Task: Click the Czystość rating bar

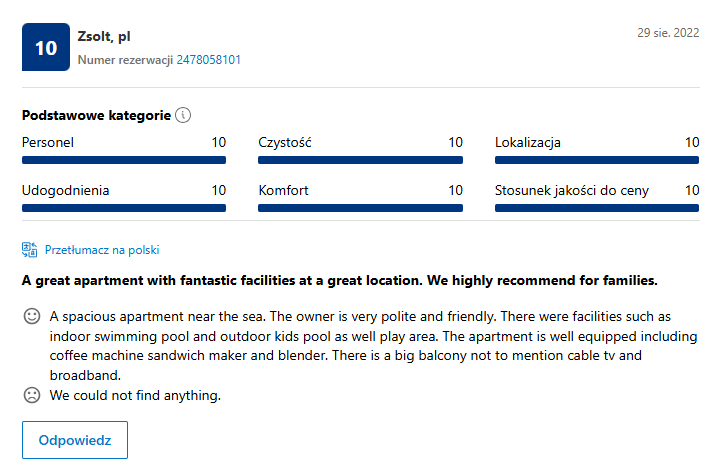Action: [x=360, y=160]
